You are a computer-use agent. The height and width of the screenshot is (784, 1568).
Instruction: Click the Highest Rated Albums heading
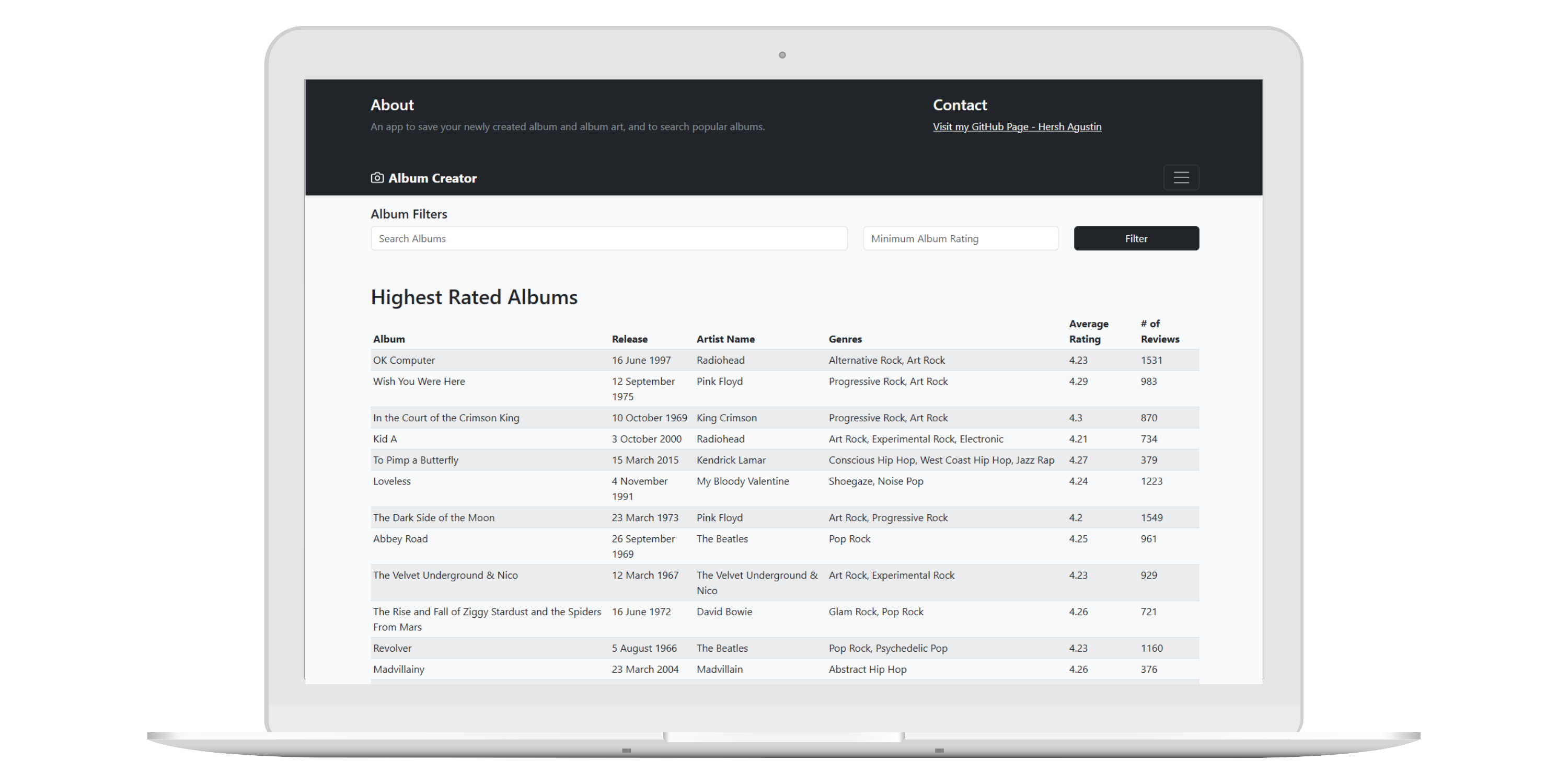coord(474,297)
